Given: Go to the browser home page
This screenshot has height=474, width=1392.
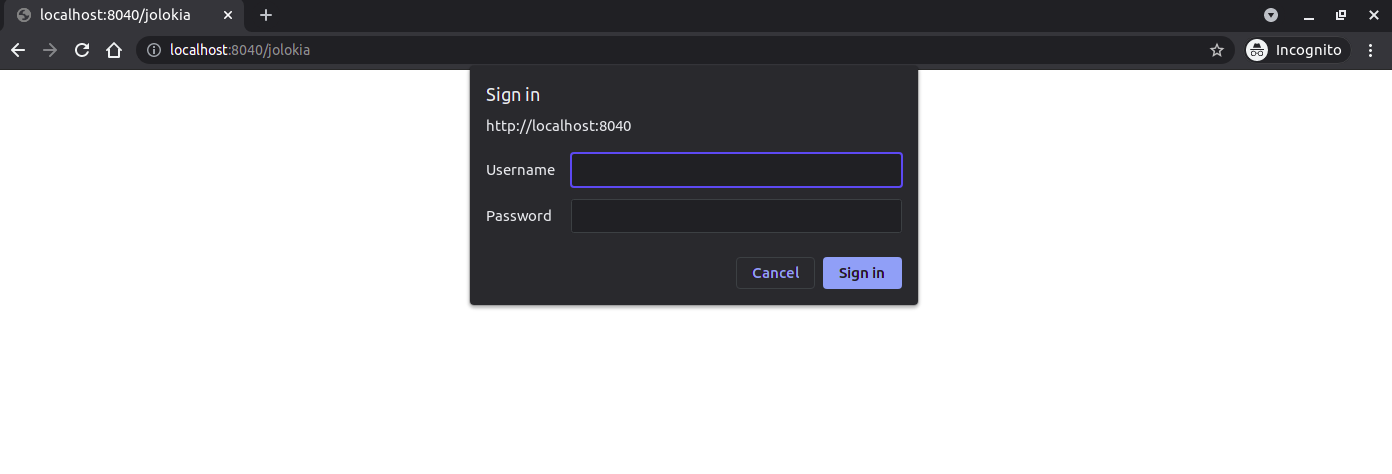Looking at the screenshot, I should point(114,50).
